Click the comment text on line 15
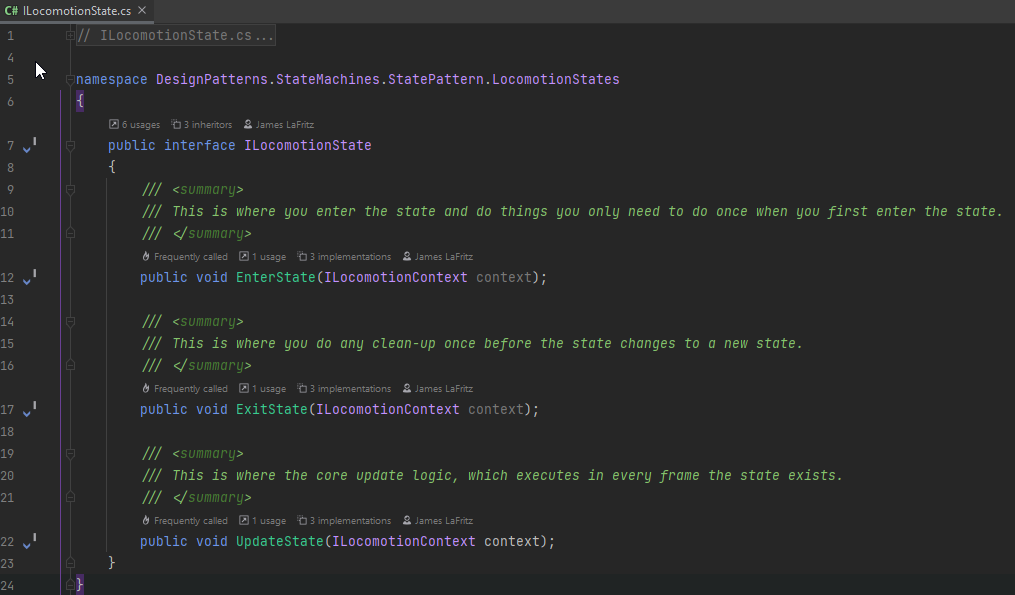Image resolution: width=1015 pixels, height=595 pixels. click(x=472, y=344)
